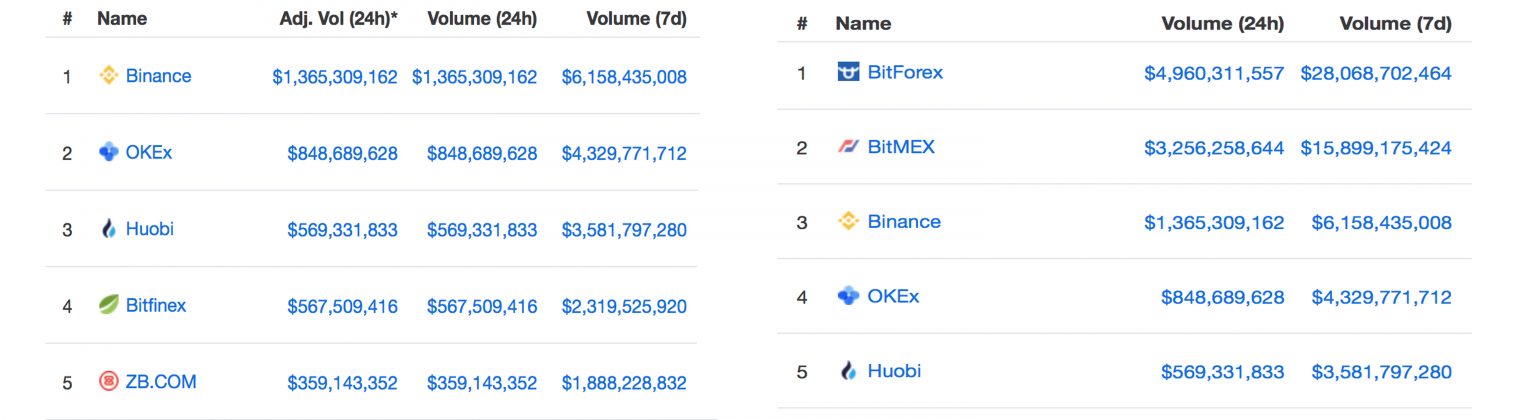The image size is (1536, 420).
Task: Click the Binance logo icon in right table
Action: tap(848, 222)
